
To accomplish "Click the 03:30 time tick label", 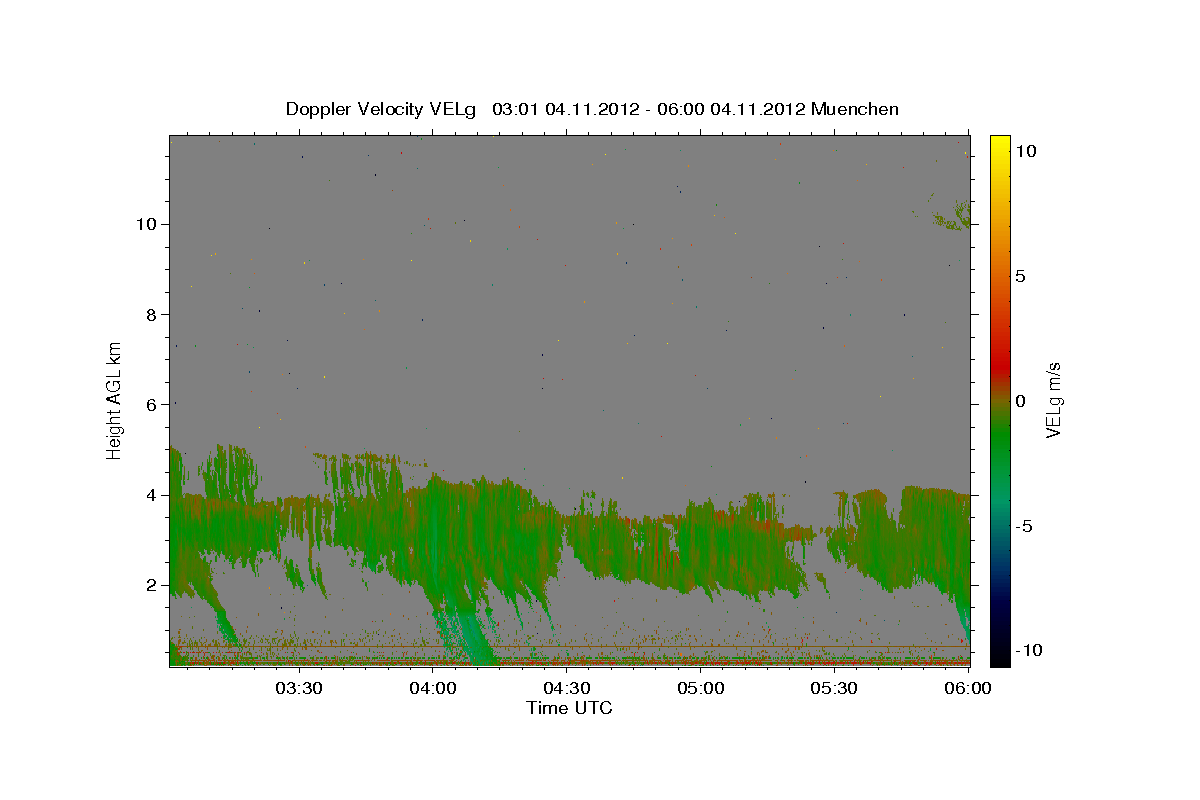I will 298,688.
